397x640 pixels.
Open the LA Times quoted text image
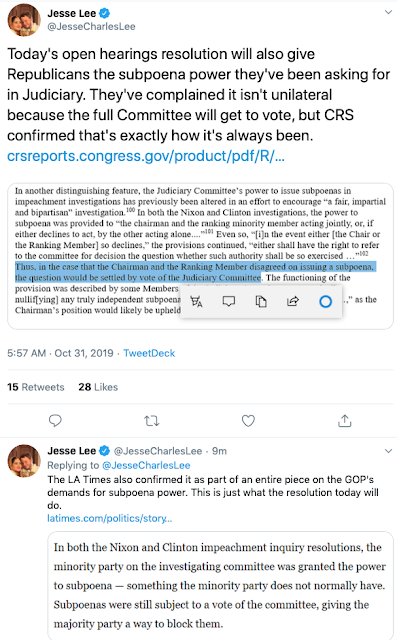[220, 585]
